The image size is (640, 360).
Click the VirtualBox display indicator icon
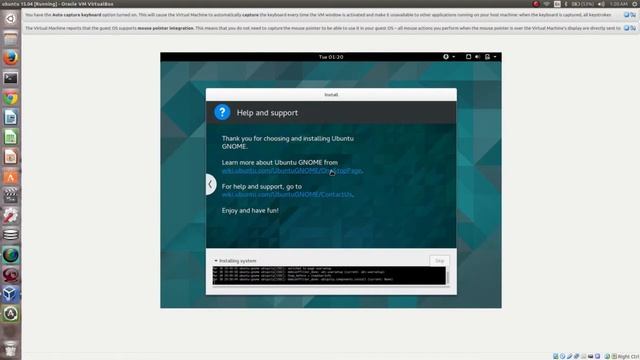[590, 356]
